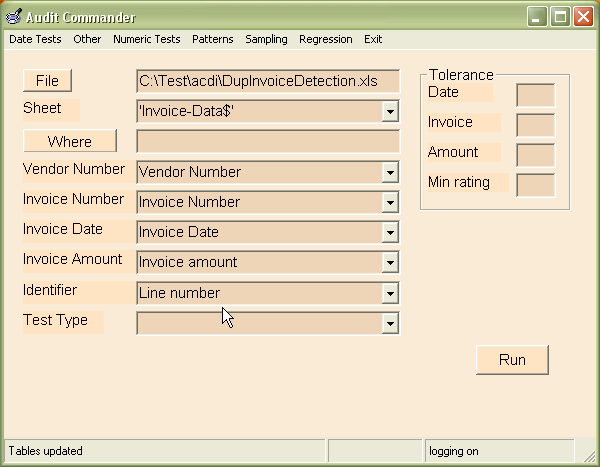Click the Where button
The image size is (600, 467).
tap(70, 141)
